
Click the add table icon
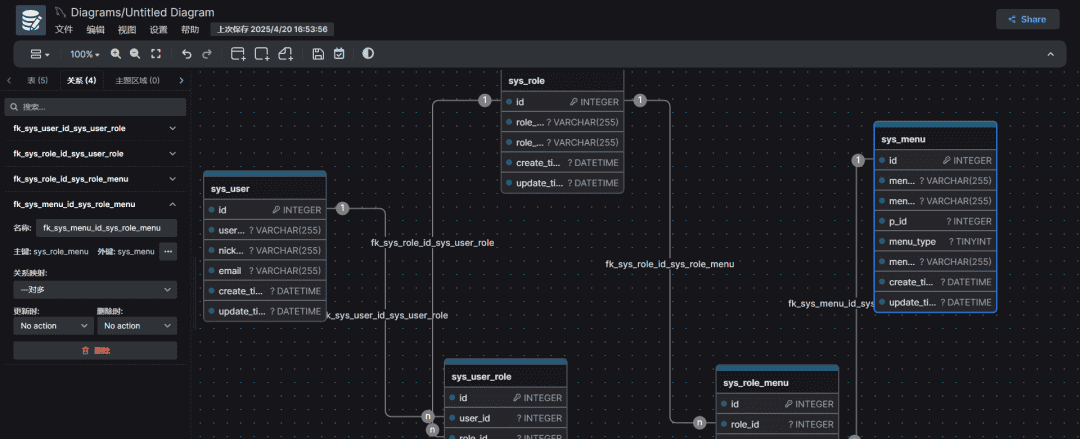(238, 54)
